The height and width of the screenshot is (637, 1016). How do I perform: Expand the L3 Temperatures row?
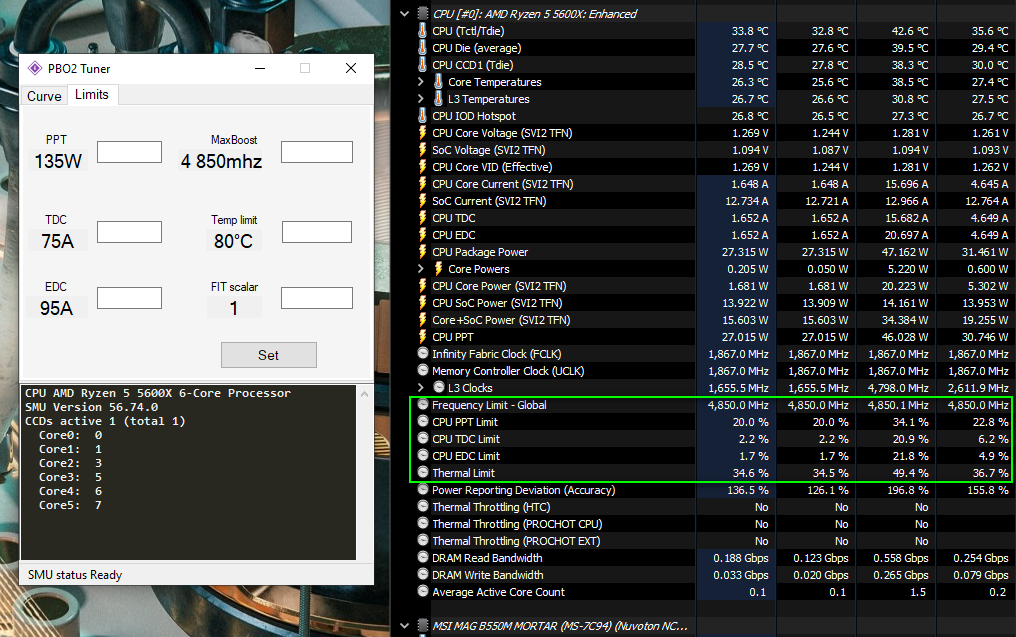click(x=421, y=98)
